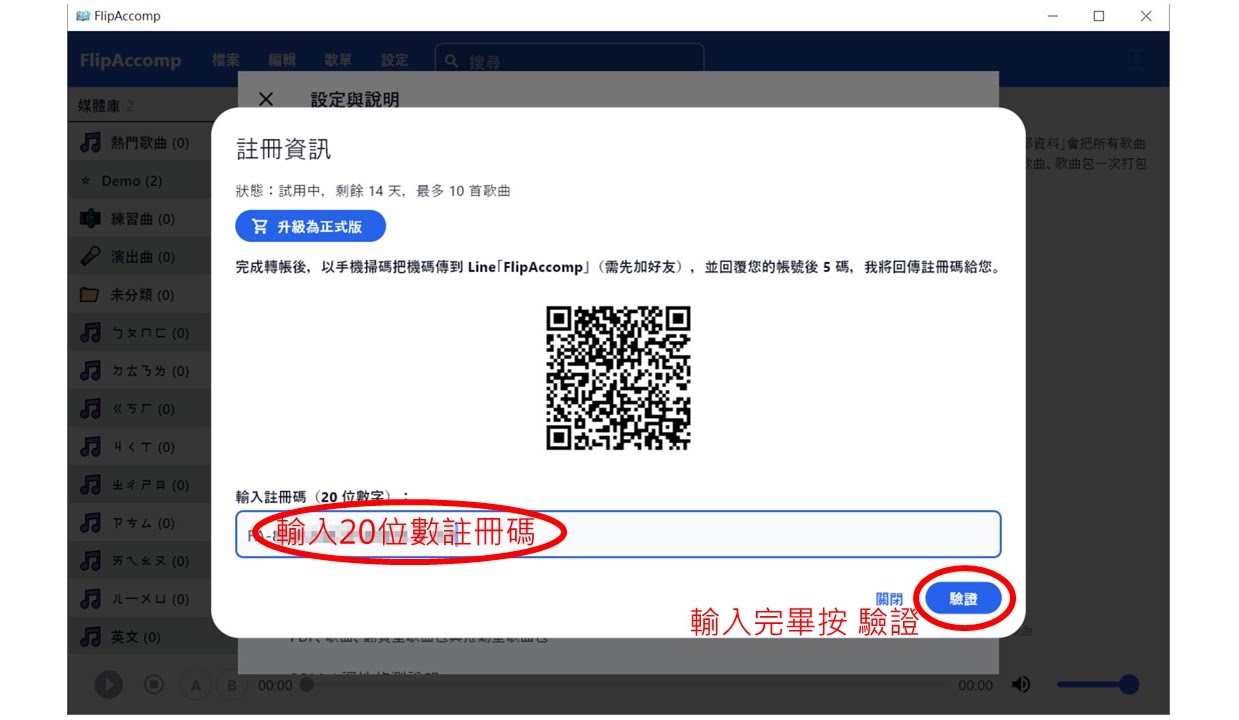
Task: Adjust the volume slider
Action: (x=1098, y=685)
